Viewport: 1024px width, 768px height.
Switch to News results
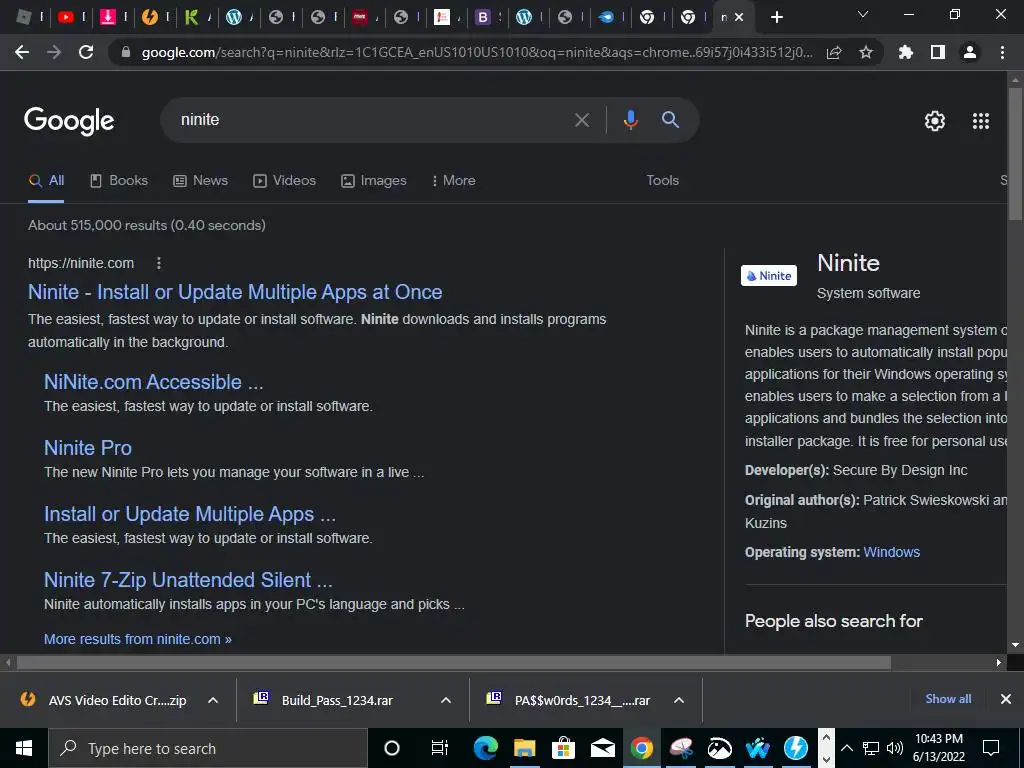coord(200,181)
